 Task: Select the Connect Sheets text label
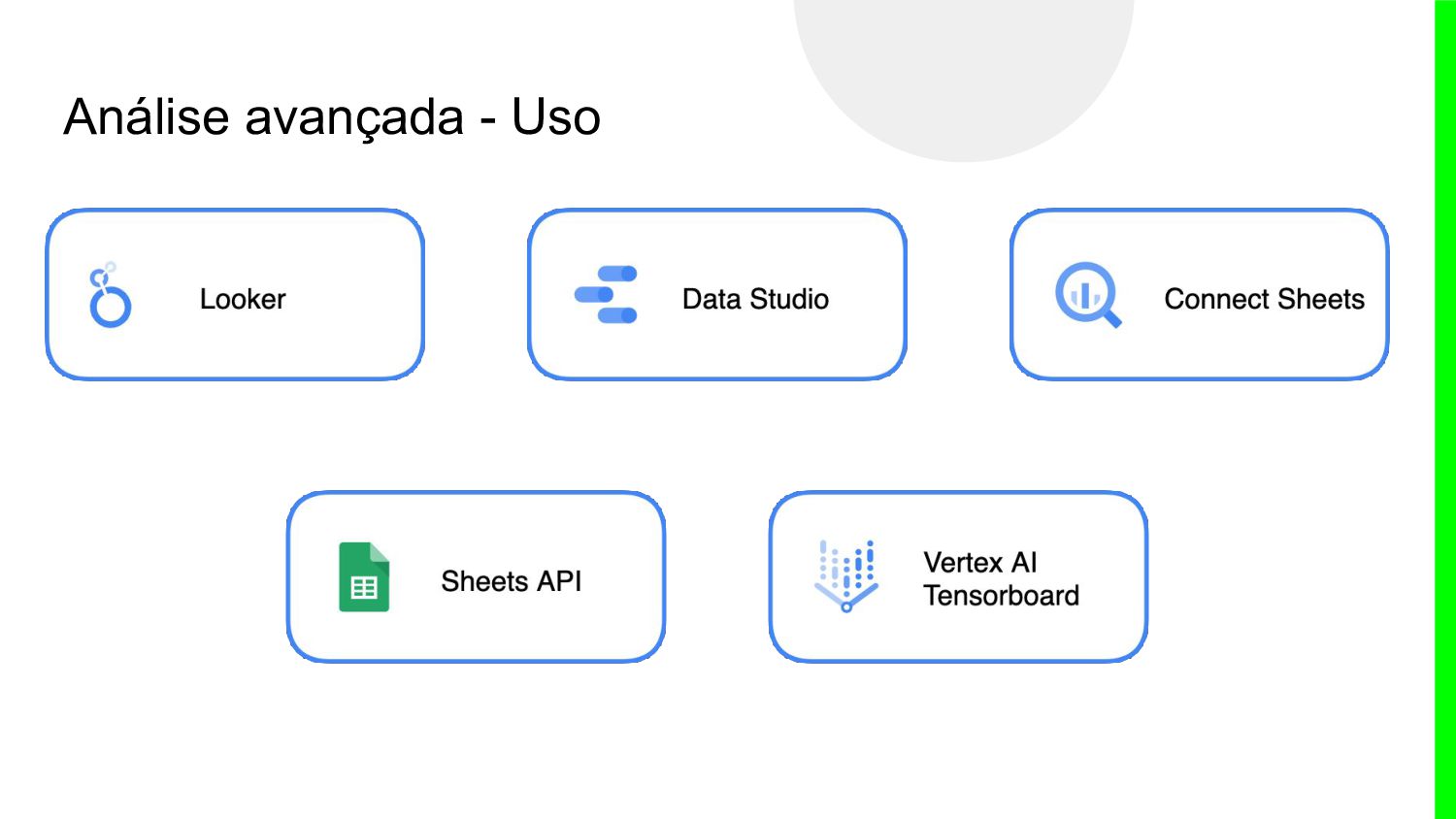coord(1264,299)
